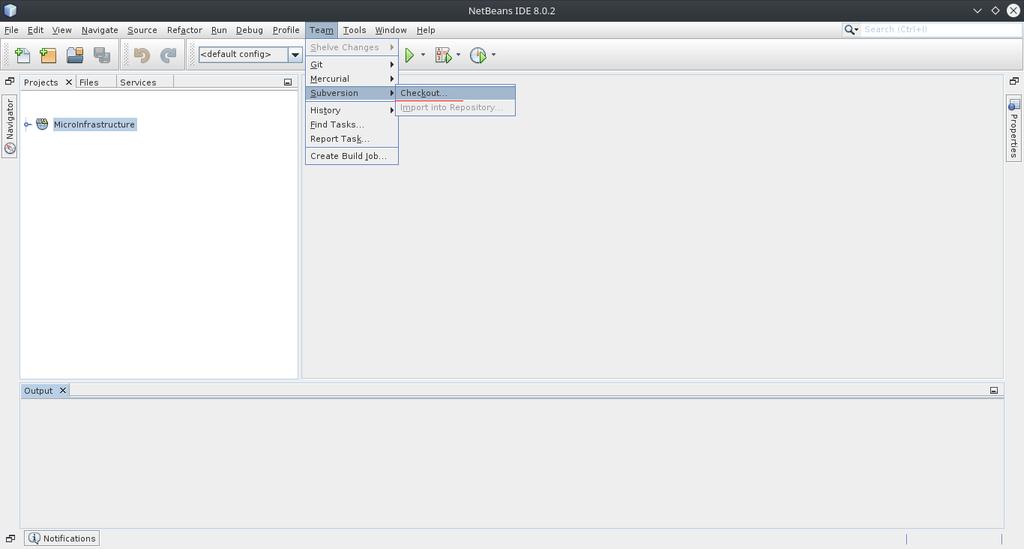Click the Open Project toolbar icon
Image resolution: width=1024 pixels, height=549 pixels.
74,55
